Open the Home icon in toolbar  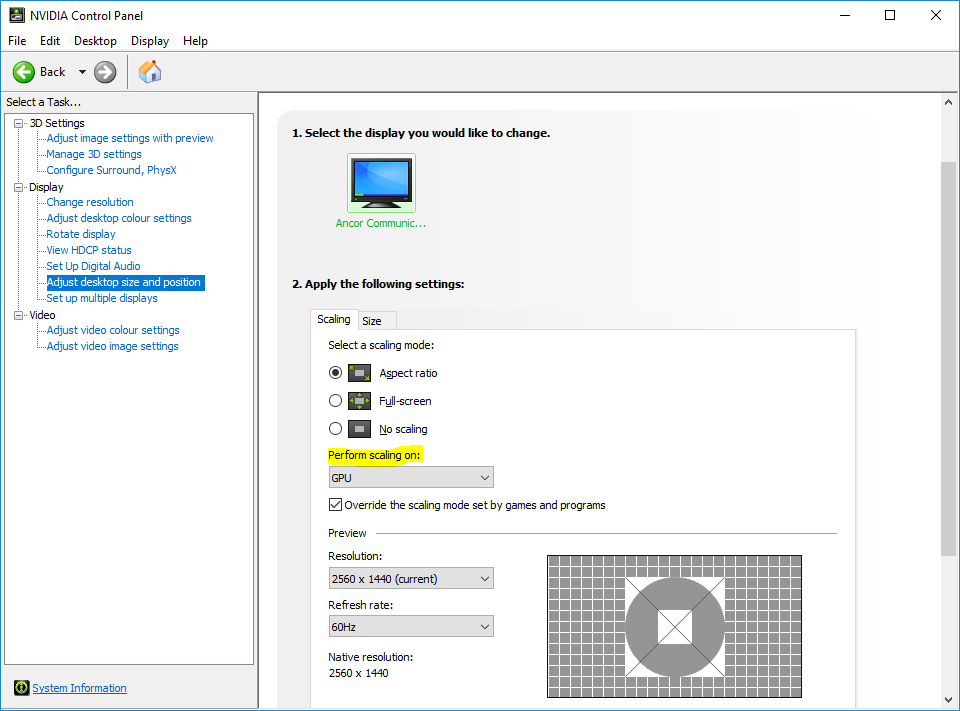(150, 72)
